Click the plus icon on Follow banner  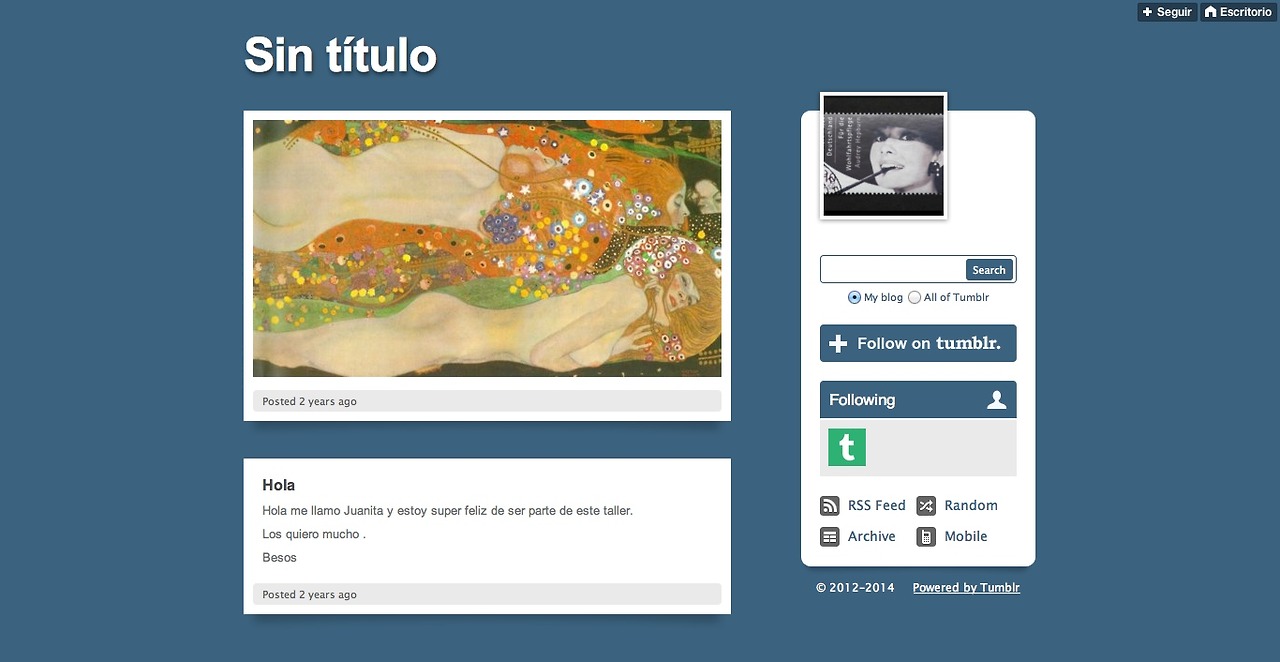tap(838, 343)
